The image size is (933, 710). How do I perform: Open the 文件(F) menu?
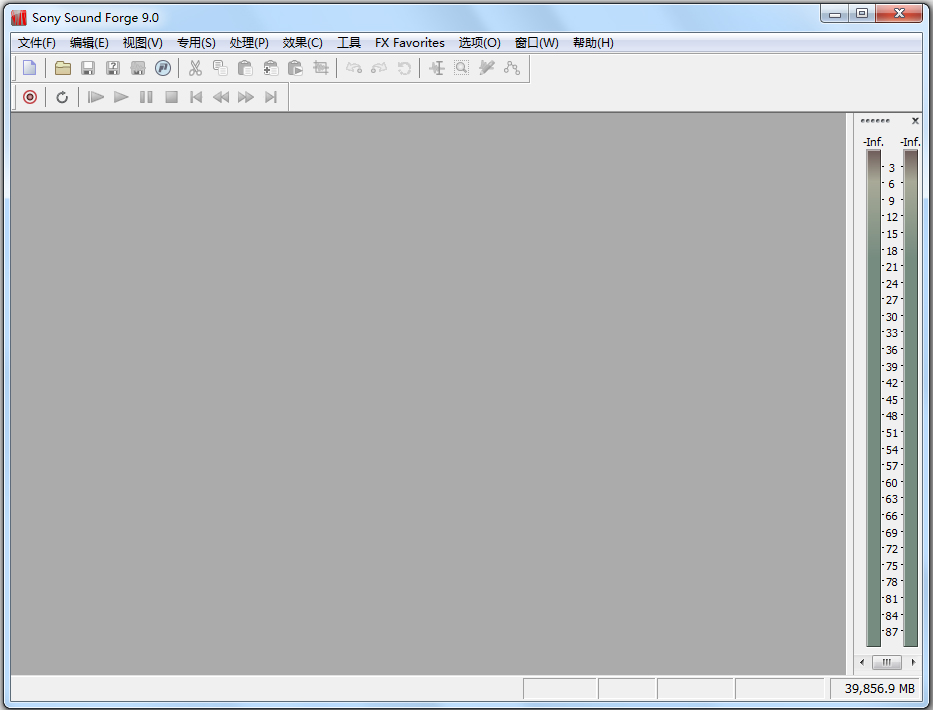coord(36,43)
